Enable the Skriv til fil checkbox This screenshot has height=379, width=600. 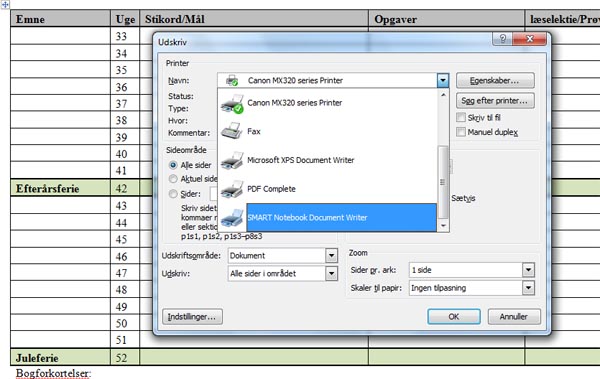pos(461,118)
